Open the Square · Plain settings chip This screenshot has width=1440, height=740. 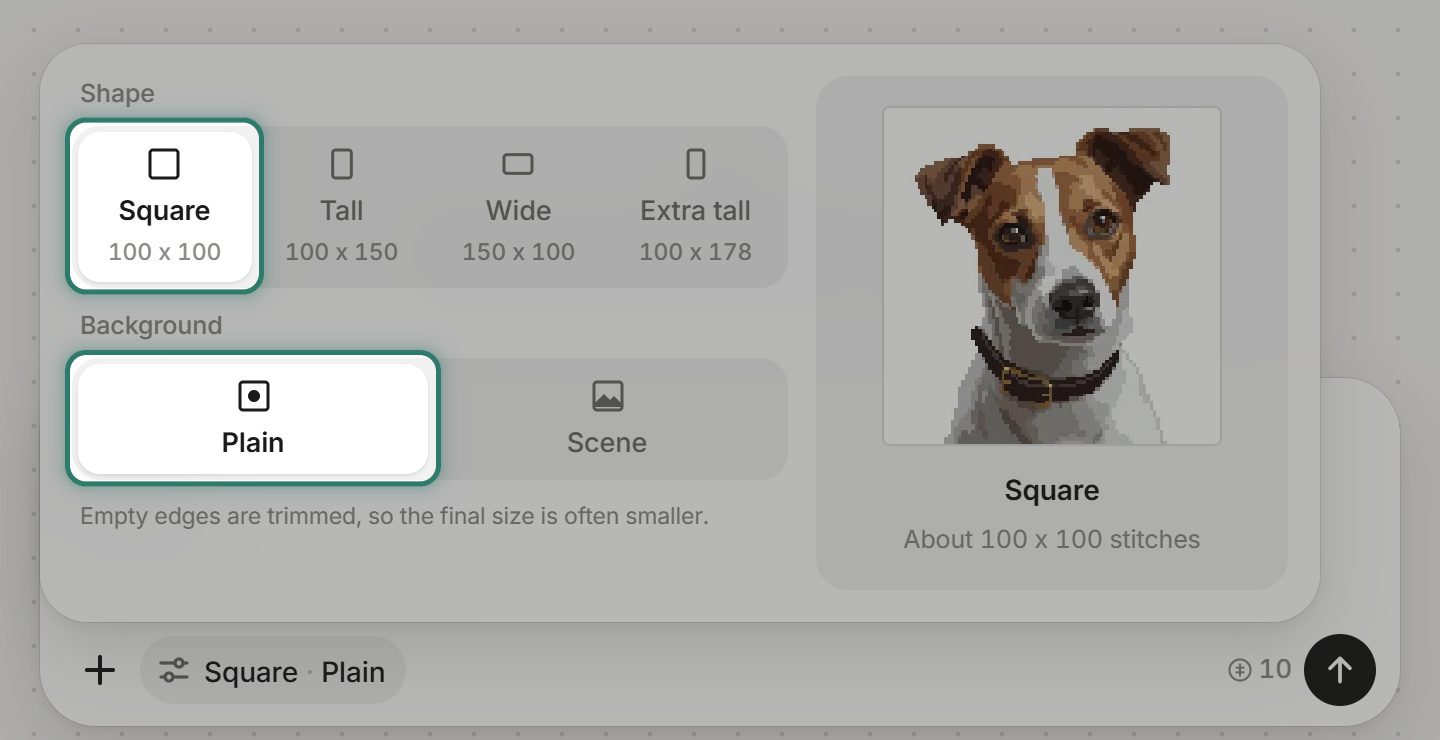point(273,670)
